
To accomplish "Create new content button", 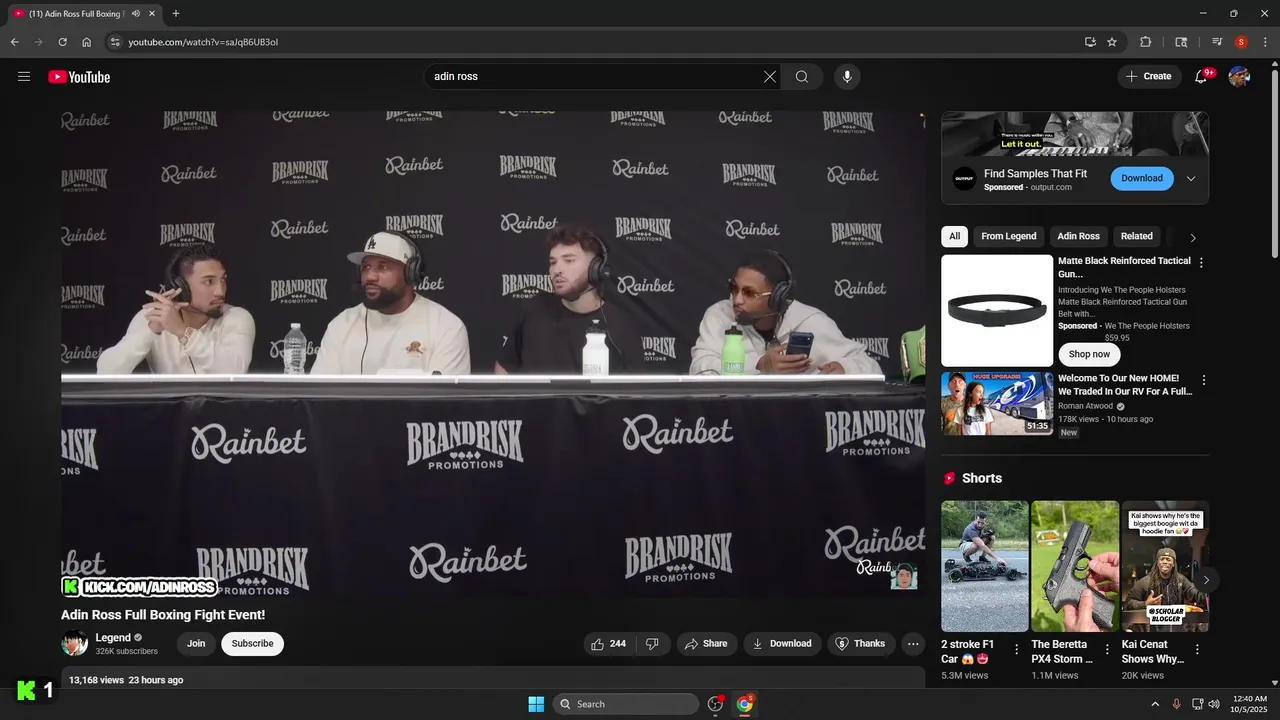I will 1149,77.
